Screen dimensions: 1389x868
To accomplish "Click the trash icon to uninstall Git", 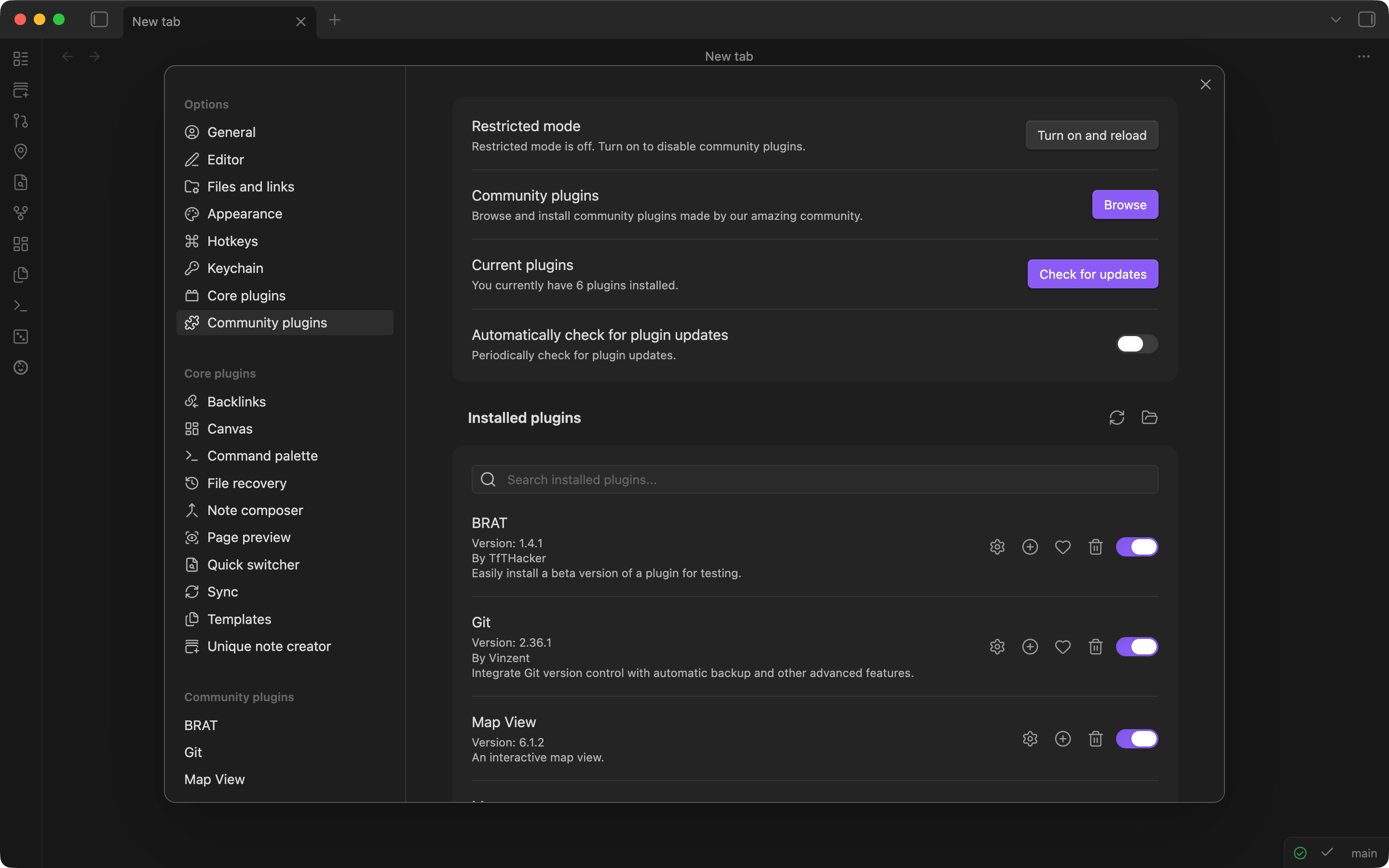I will [1095, 646].
